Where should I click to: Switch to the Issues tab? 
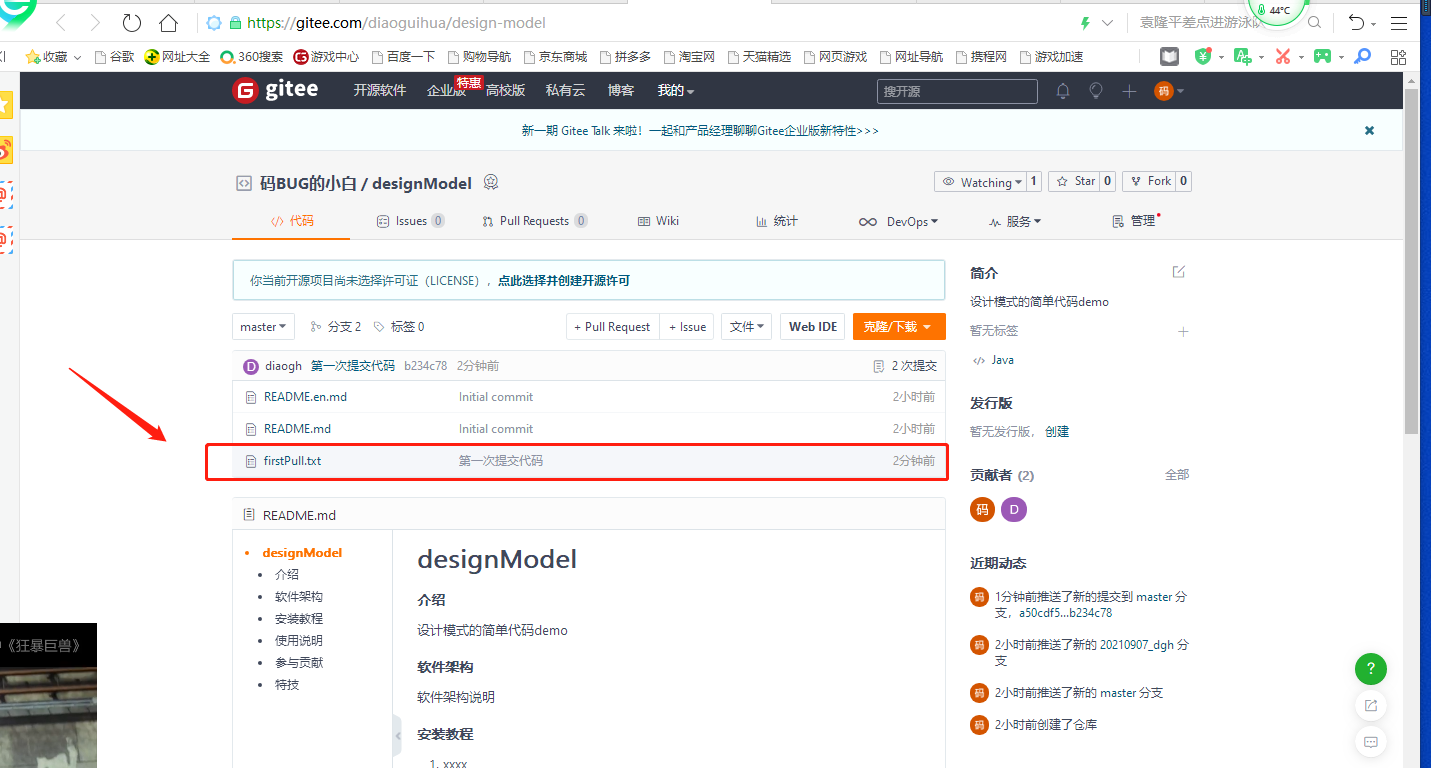pyautogui.click(x=410, y=220)
